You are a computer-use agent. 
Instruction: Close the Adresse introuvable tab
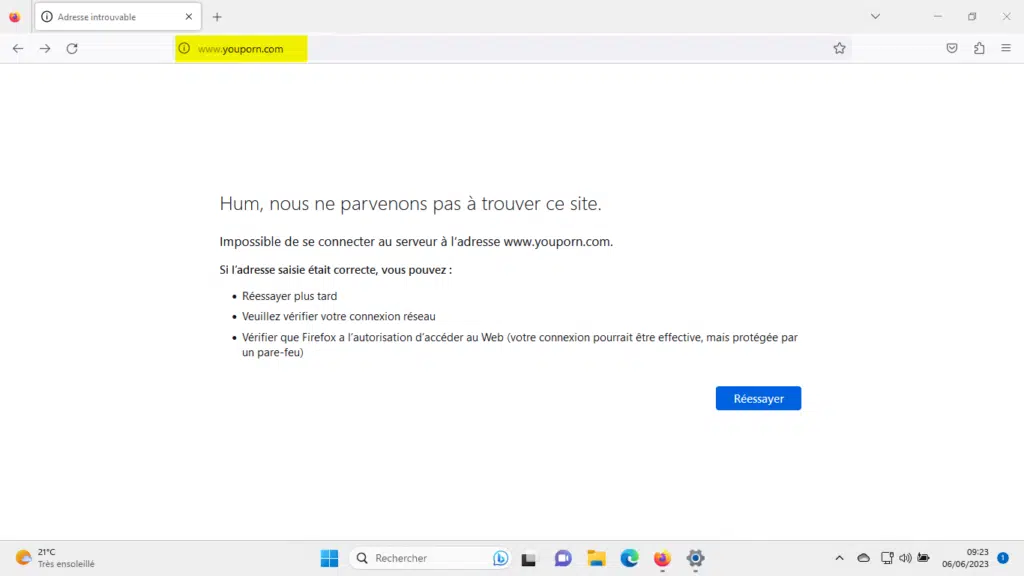189,17
